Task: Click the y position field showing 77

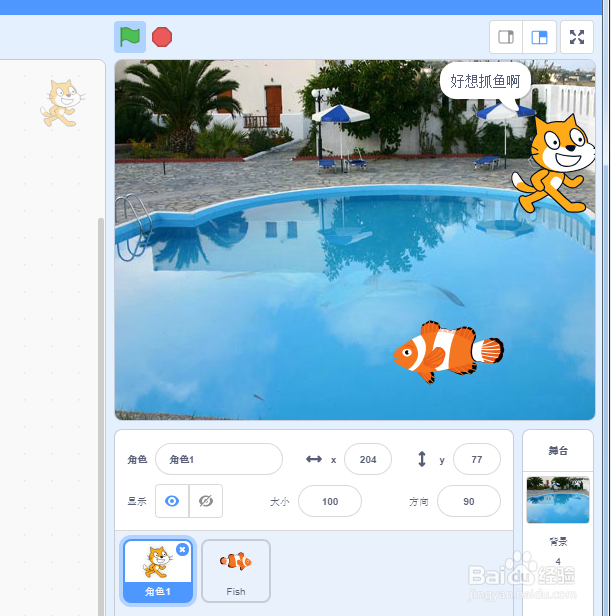Action: click(x=477, y=459)
